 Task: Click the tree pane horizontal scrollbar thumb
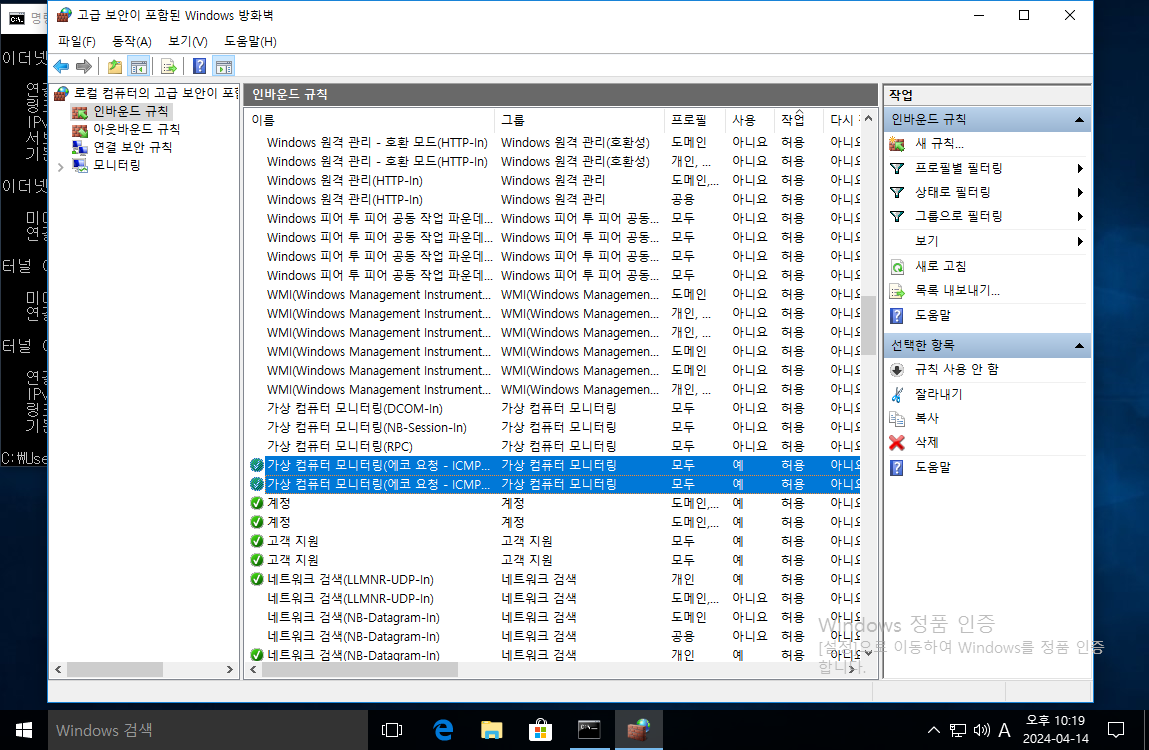pos(115,669)
